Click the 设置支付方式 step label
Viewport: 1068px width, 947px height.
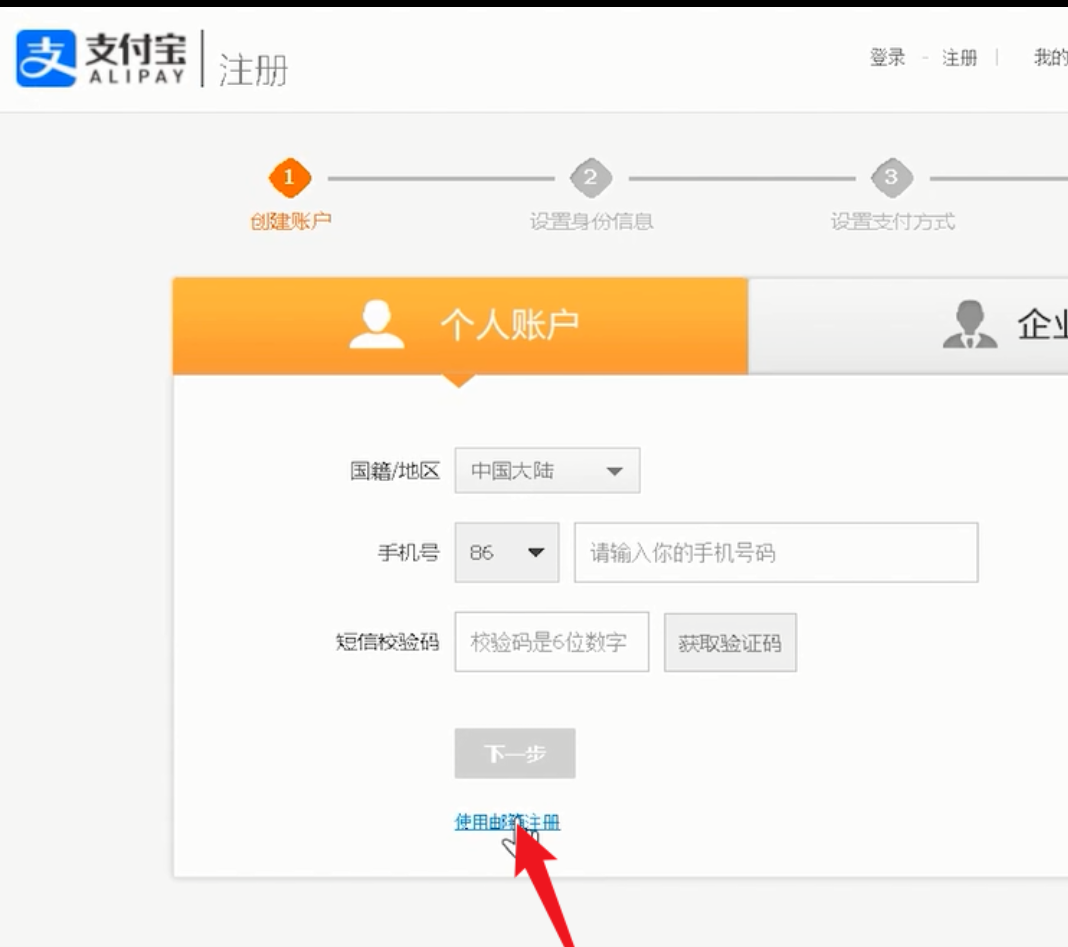(x=892, y=221)
